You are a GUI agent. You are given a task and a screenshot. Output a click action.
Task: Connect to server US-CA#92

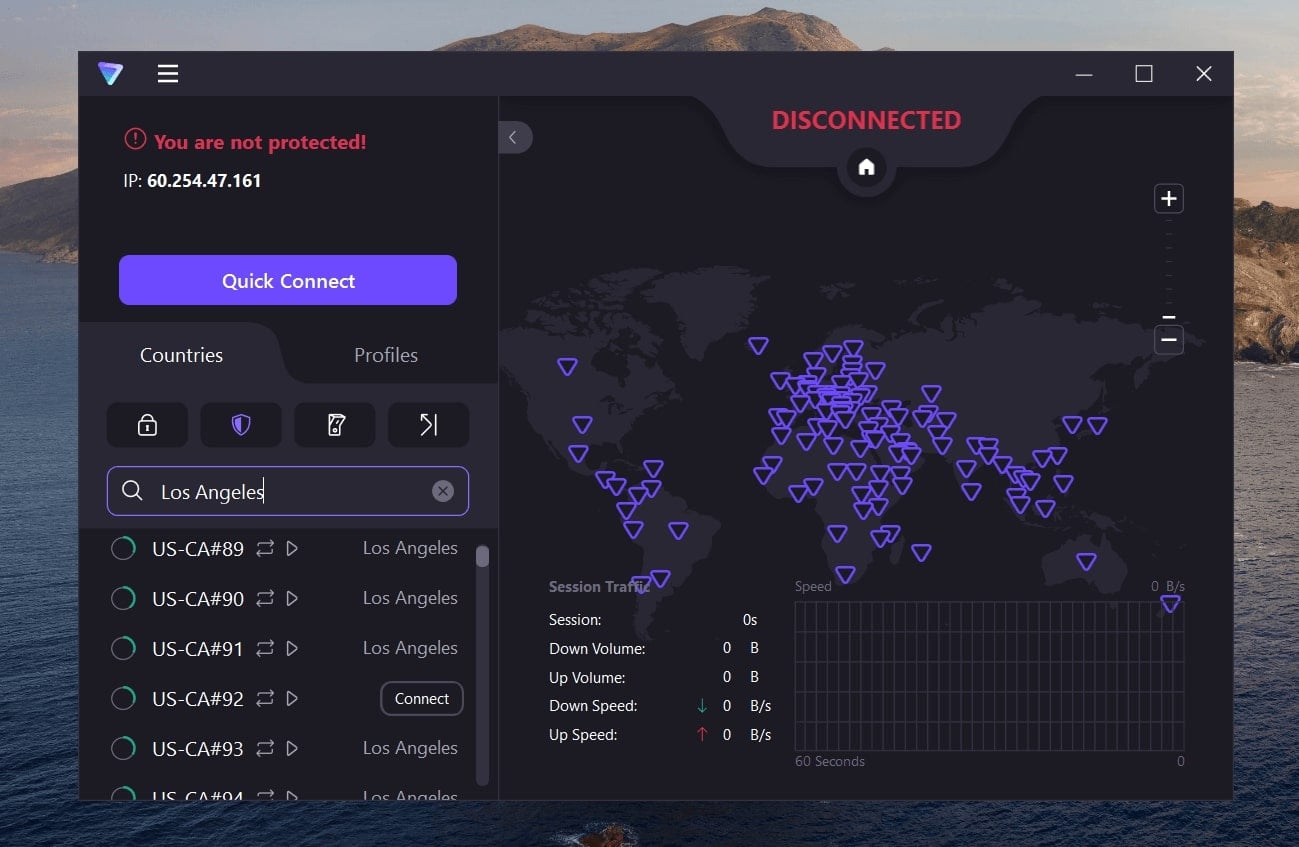tap(421, 698)
